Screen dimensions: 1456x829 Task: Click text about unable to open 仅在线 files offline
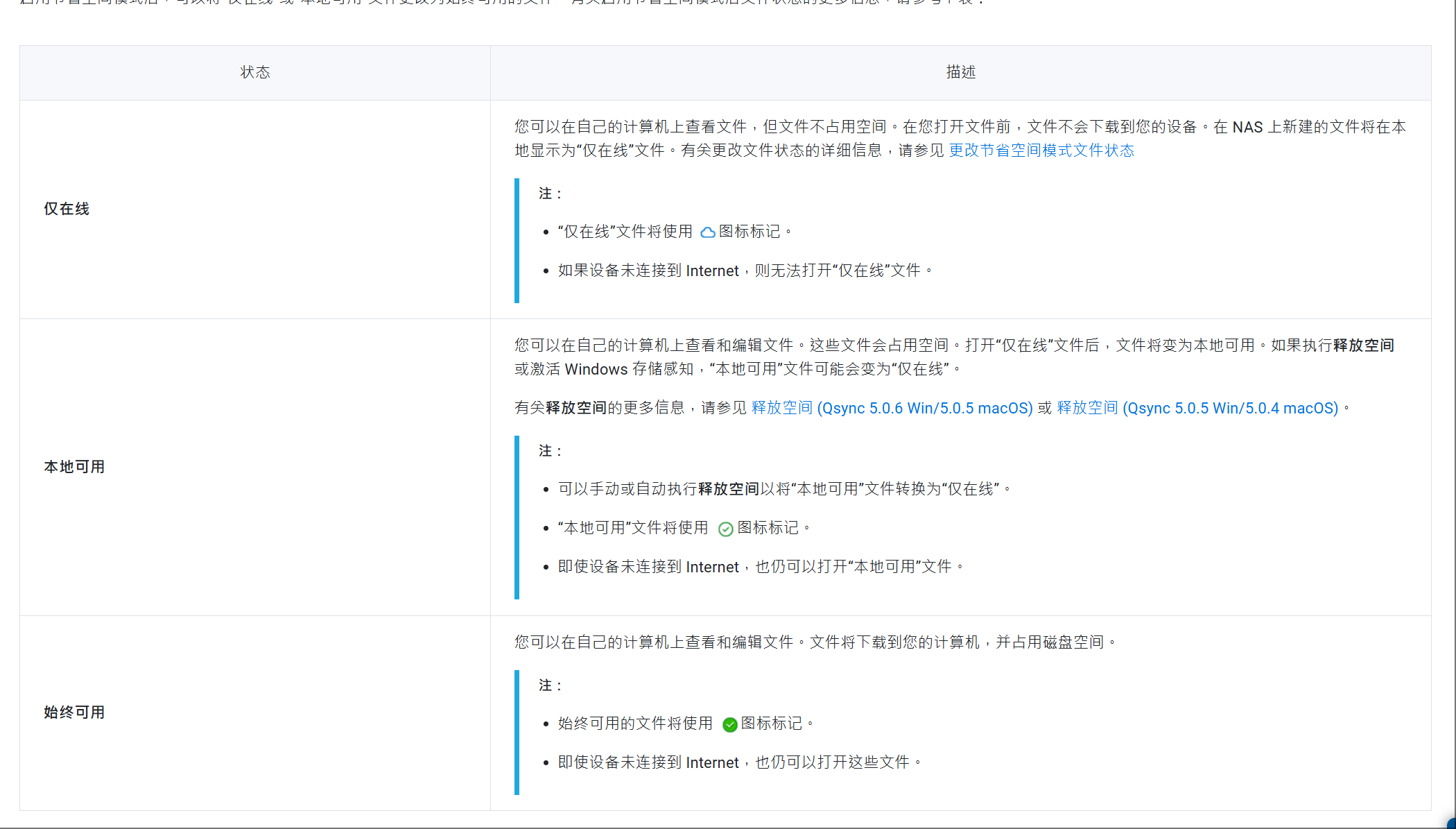point(746,271)
